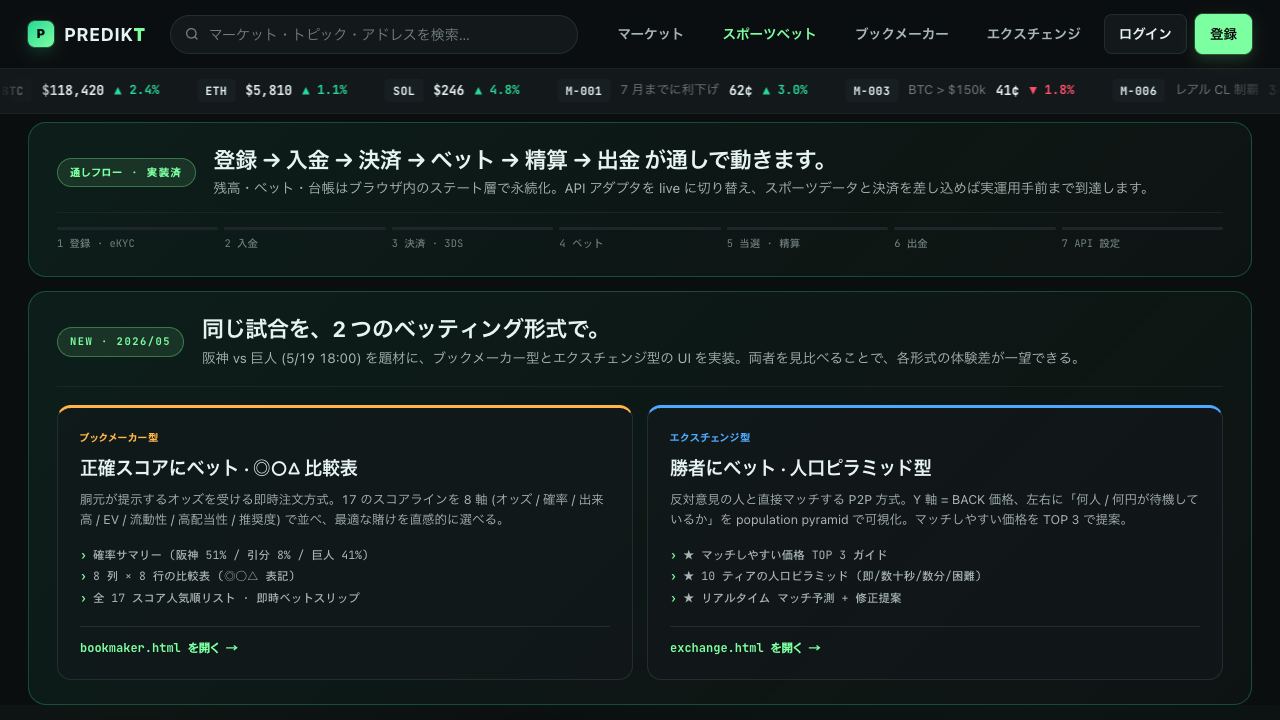Click the ブックメーカー型 orange label
Screen dimensions: 1280x720
[x=119, y=437]
